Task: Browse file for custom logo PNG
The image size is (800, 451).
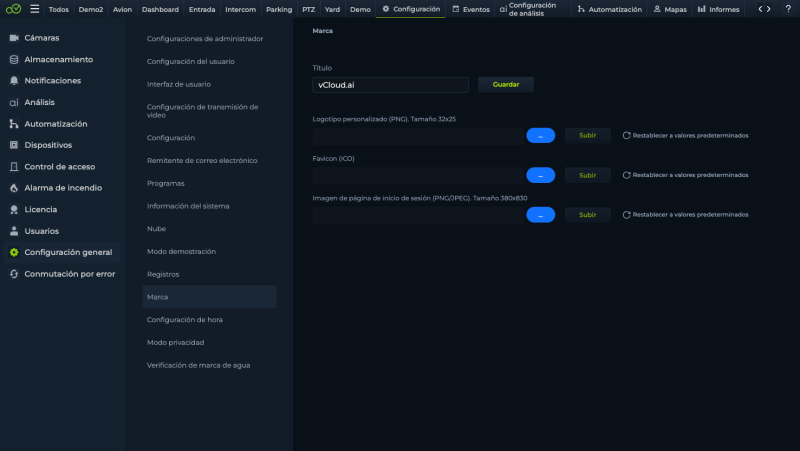Action: [x=540, y=135]
